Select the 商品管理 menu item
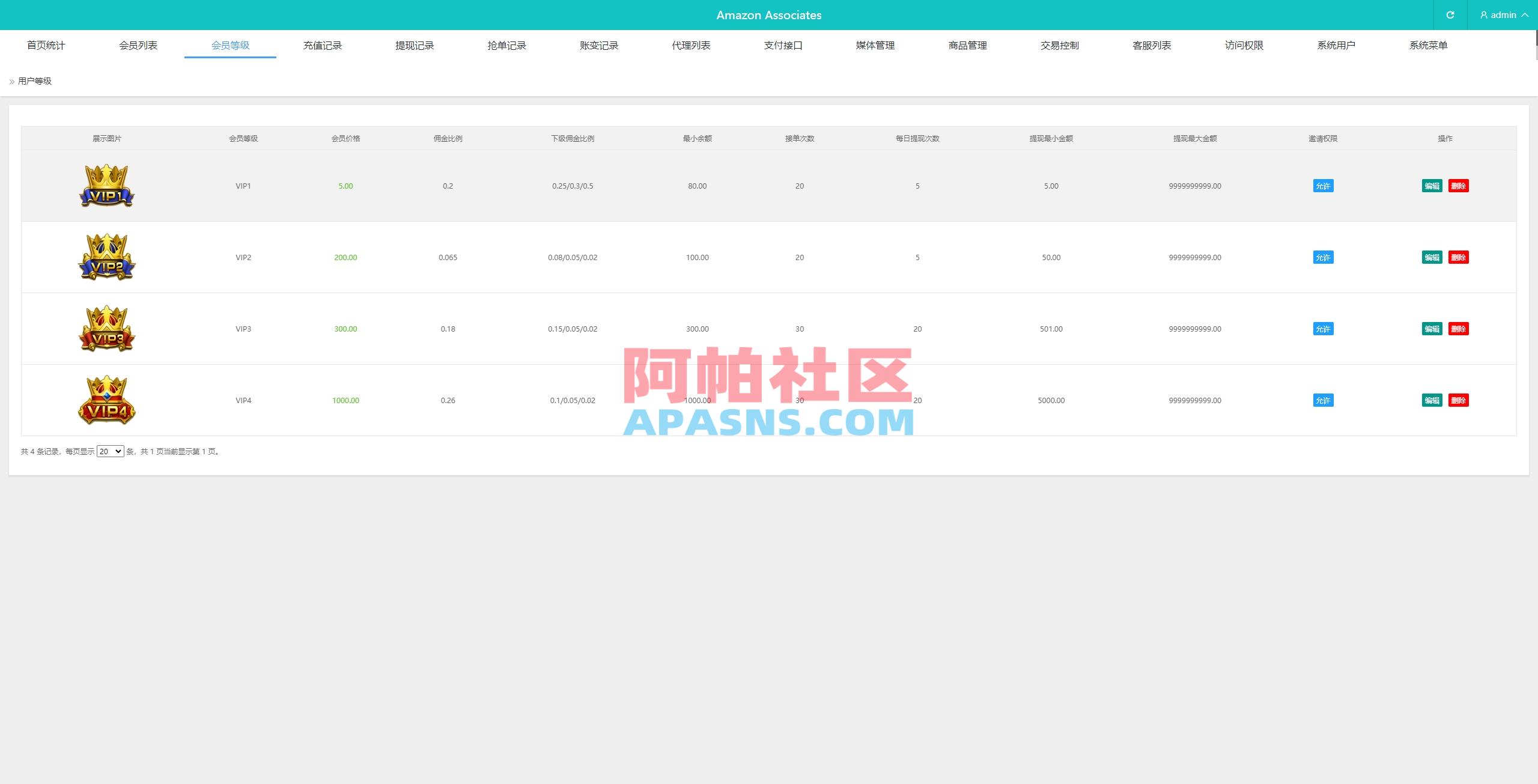The height and width of the screenshot is (784, 1538). (x=967, y=45)
